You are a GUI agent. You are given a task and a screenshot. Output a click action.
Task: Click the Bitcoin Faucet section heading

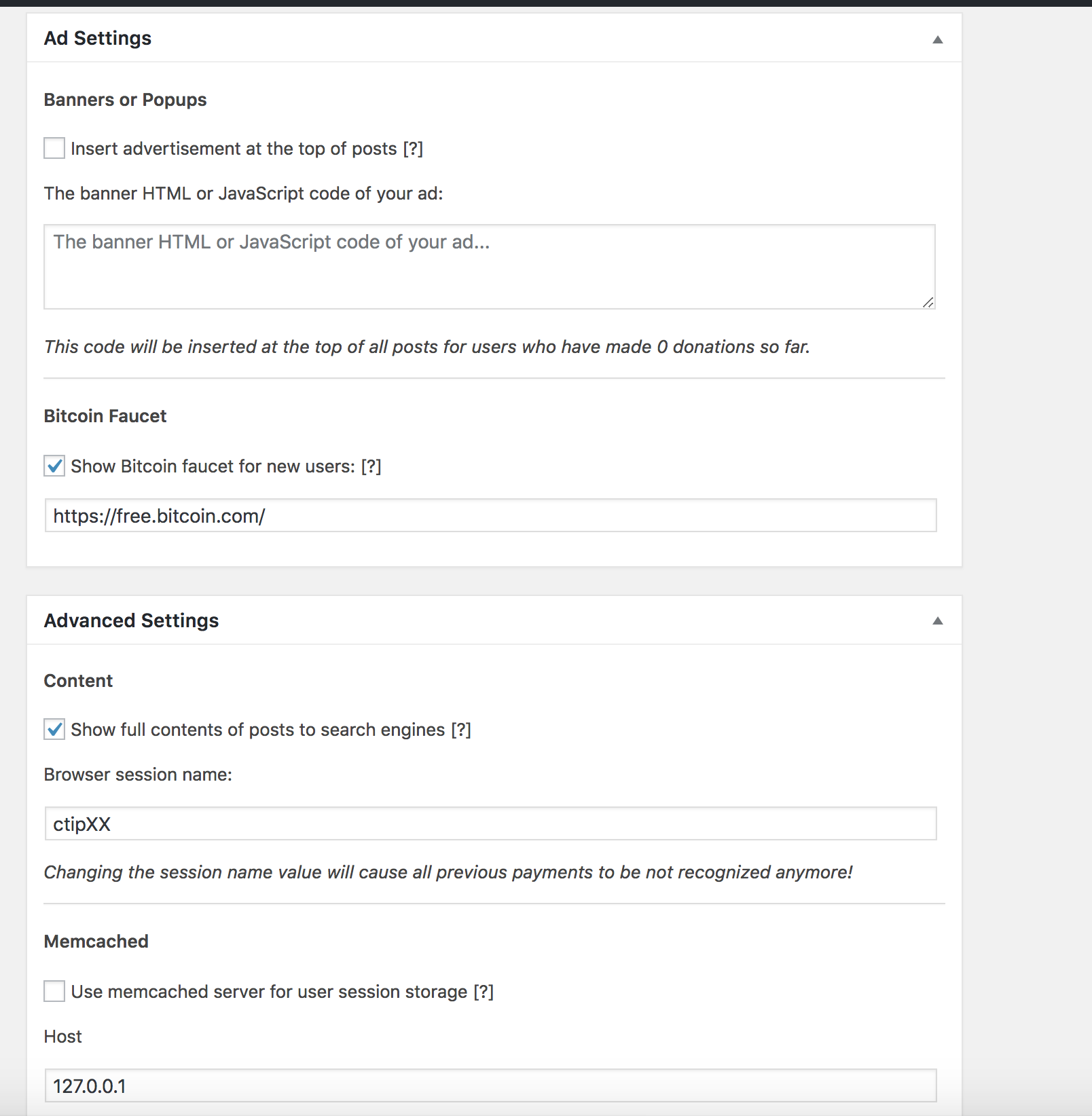click(x=105, y=416)
